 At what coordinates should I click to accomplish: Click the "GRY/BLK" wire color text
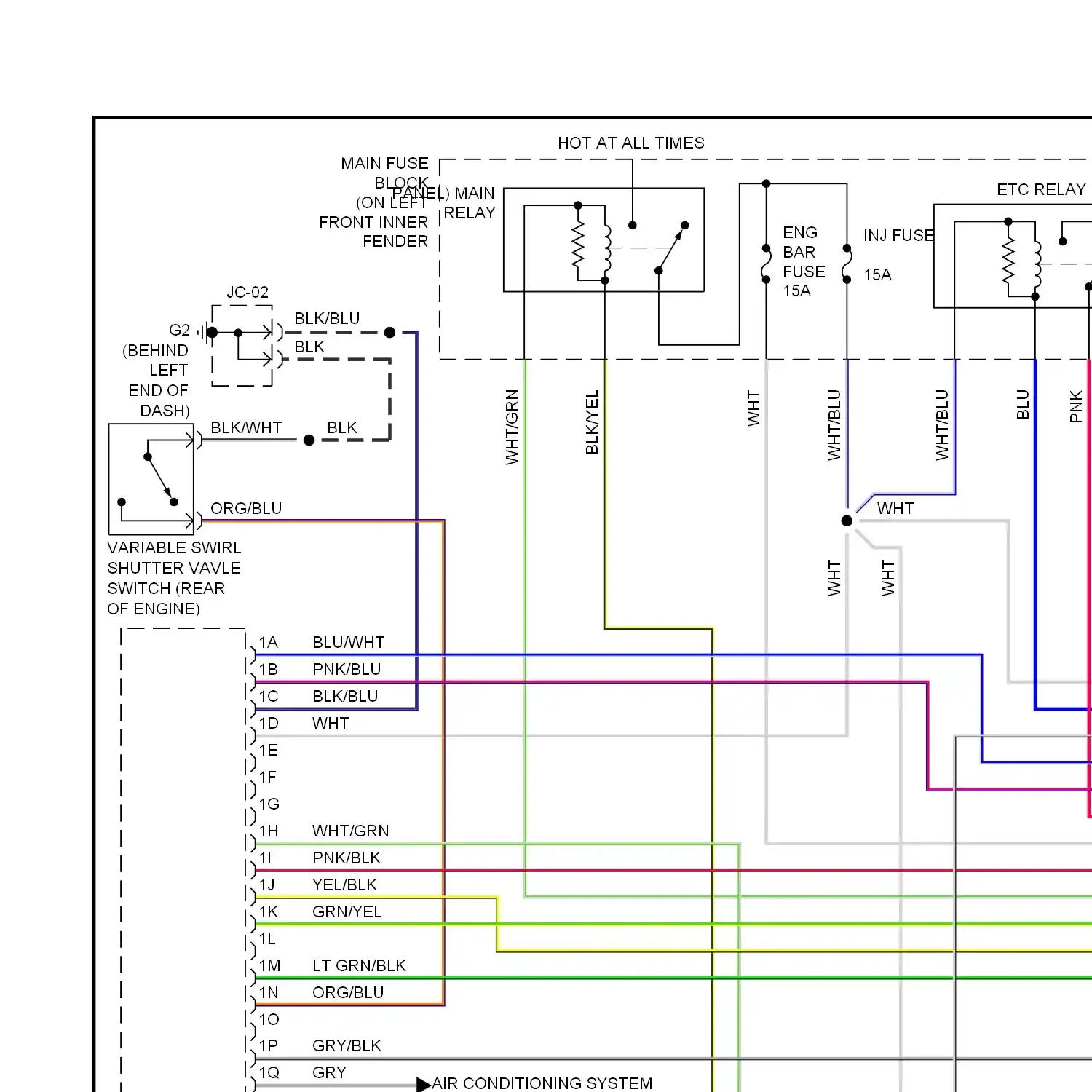pos(347,1045)
